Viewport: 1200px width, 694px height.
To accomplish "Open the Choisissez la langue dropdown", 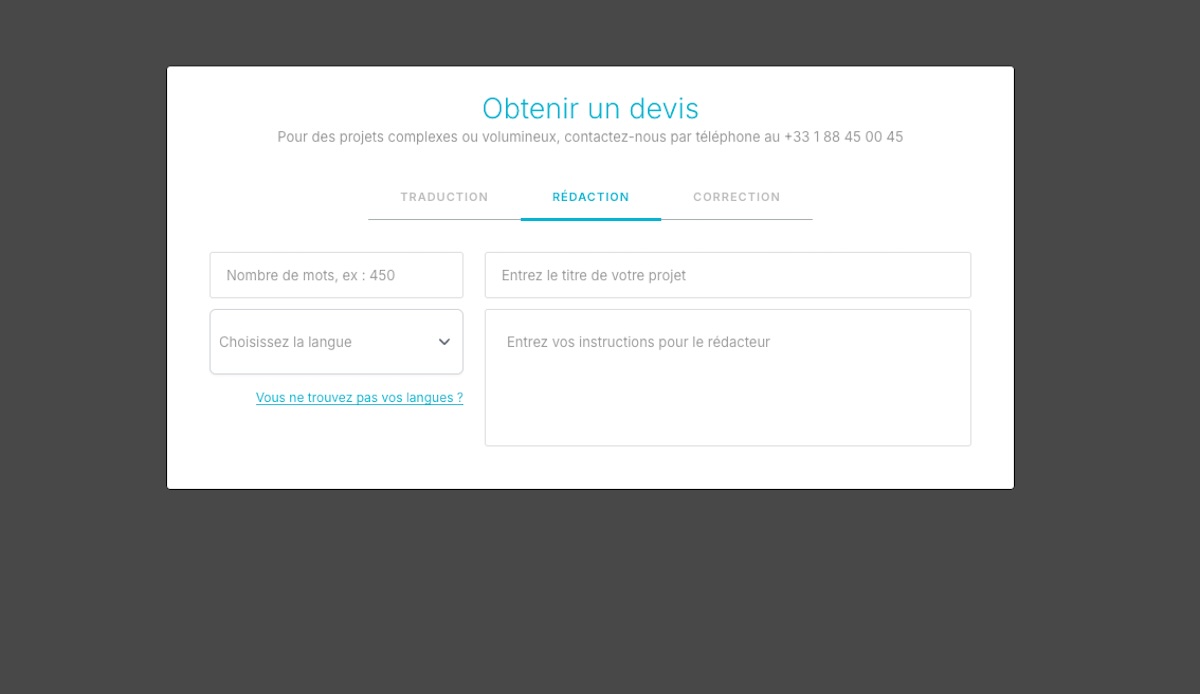I will click(336, 342).
